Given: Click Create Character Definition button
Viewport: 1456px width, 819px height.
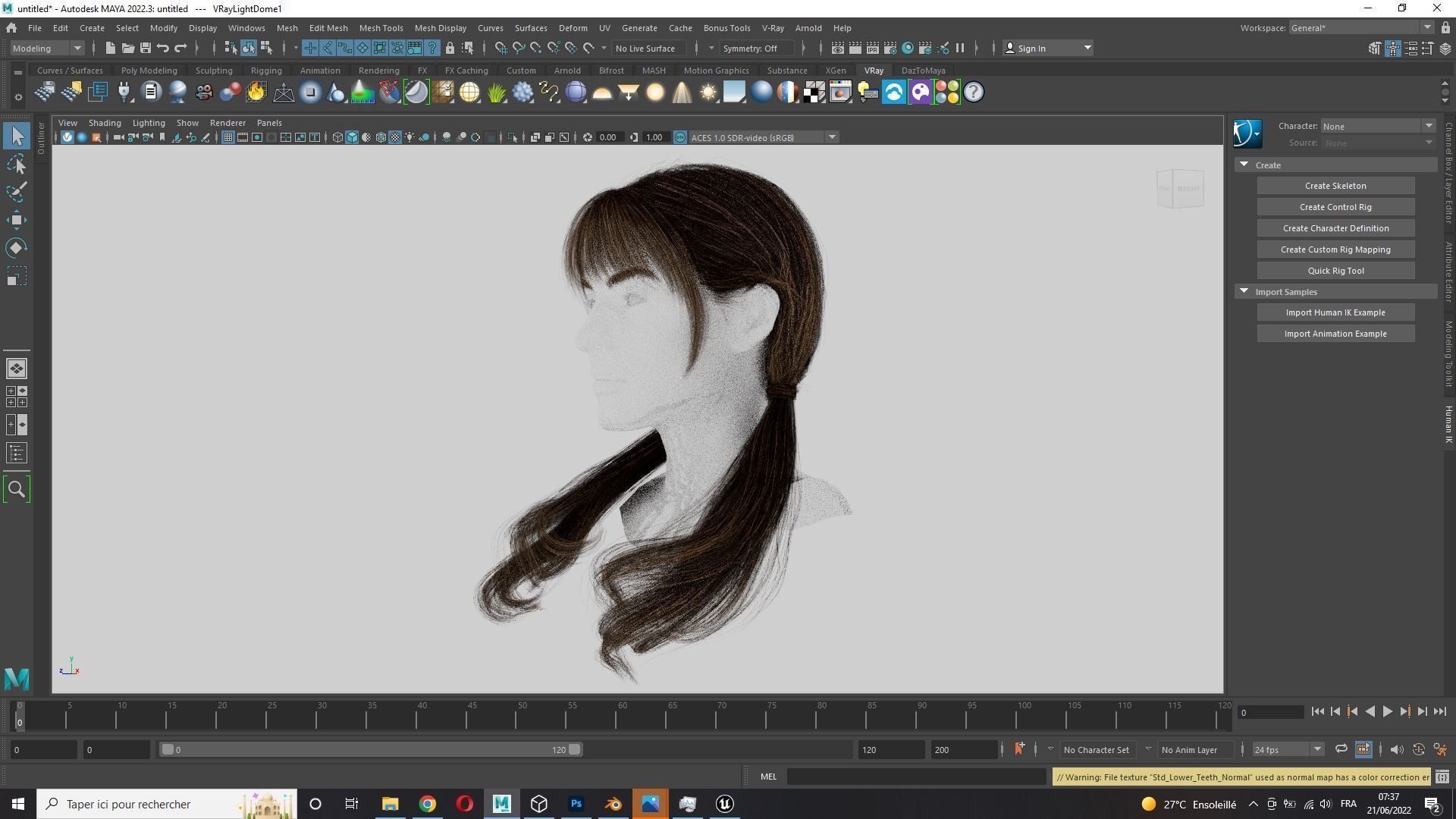Looking at the screenshot, I should [1335, 228].
